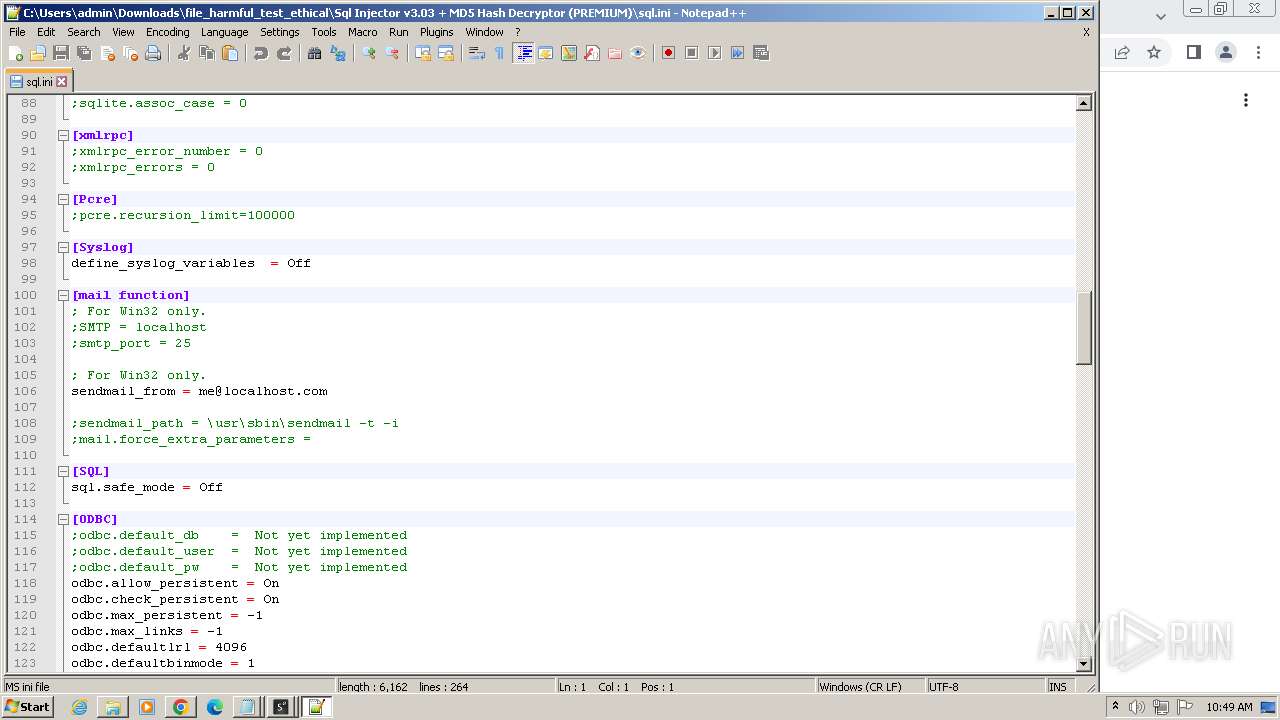Screen dimensions: 1280x720
Task: Click the Open file toolbar icon
Action: (x=38, y=53)
